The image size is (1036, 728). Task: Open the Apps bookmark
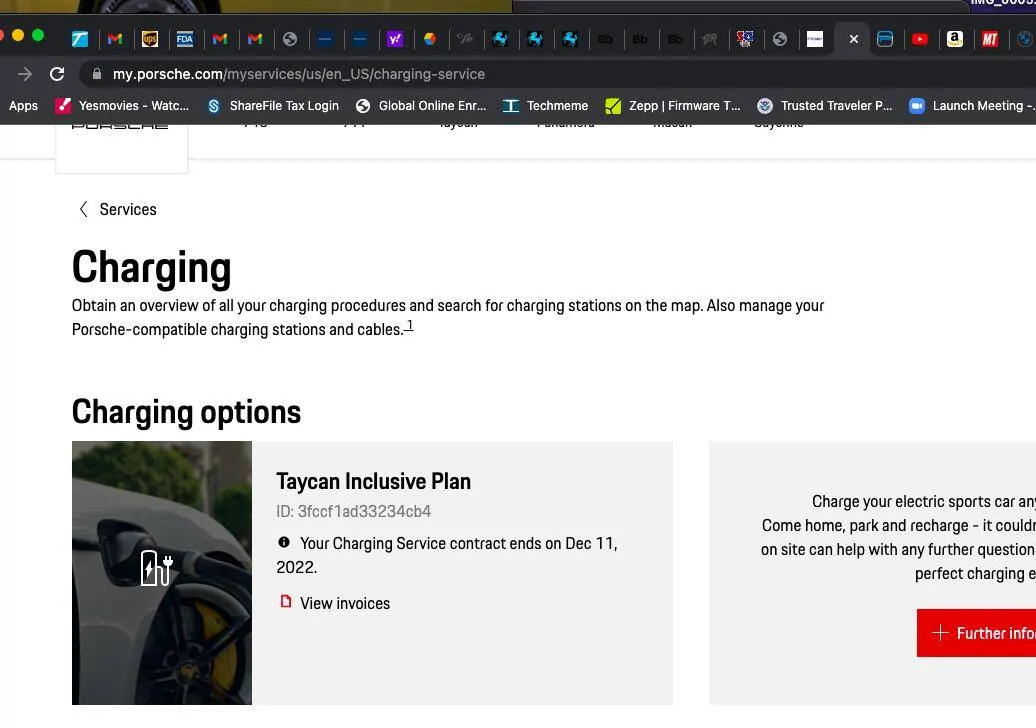(x=23, y=106)
